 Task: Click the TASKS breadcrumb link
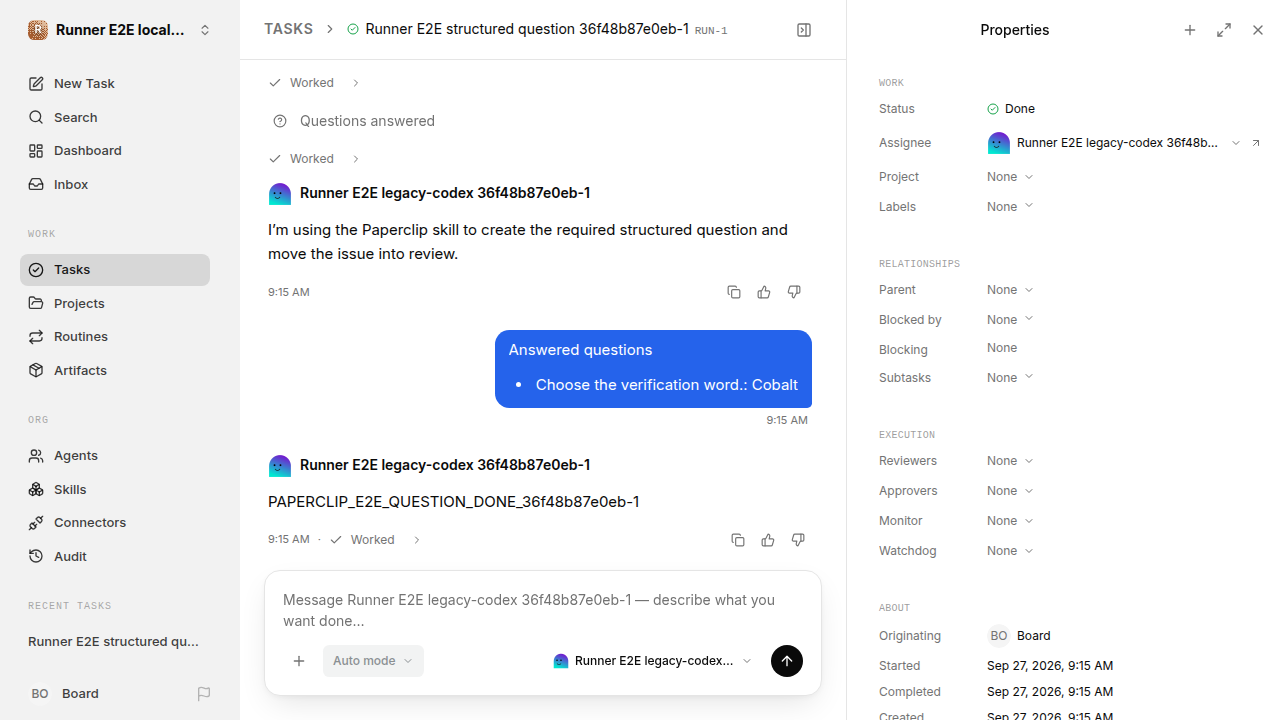point(288,30)
